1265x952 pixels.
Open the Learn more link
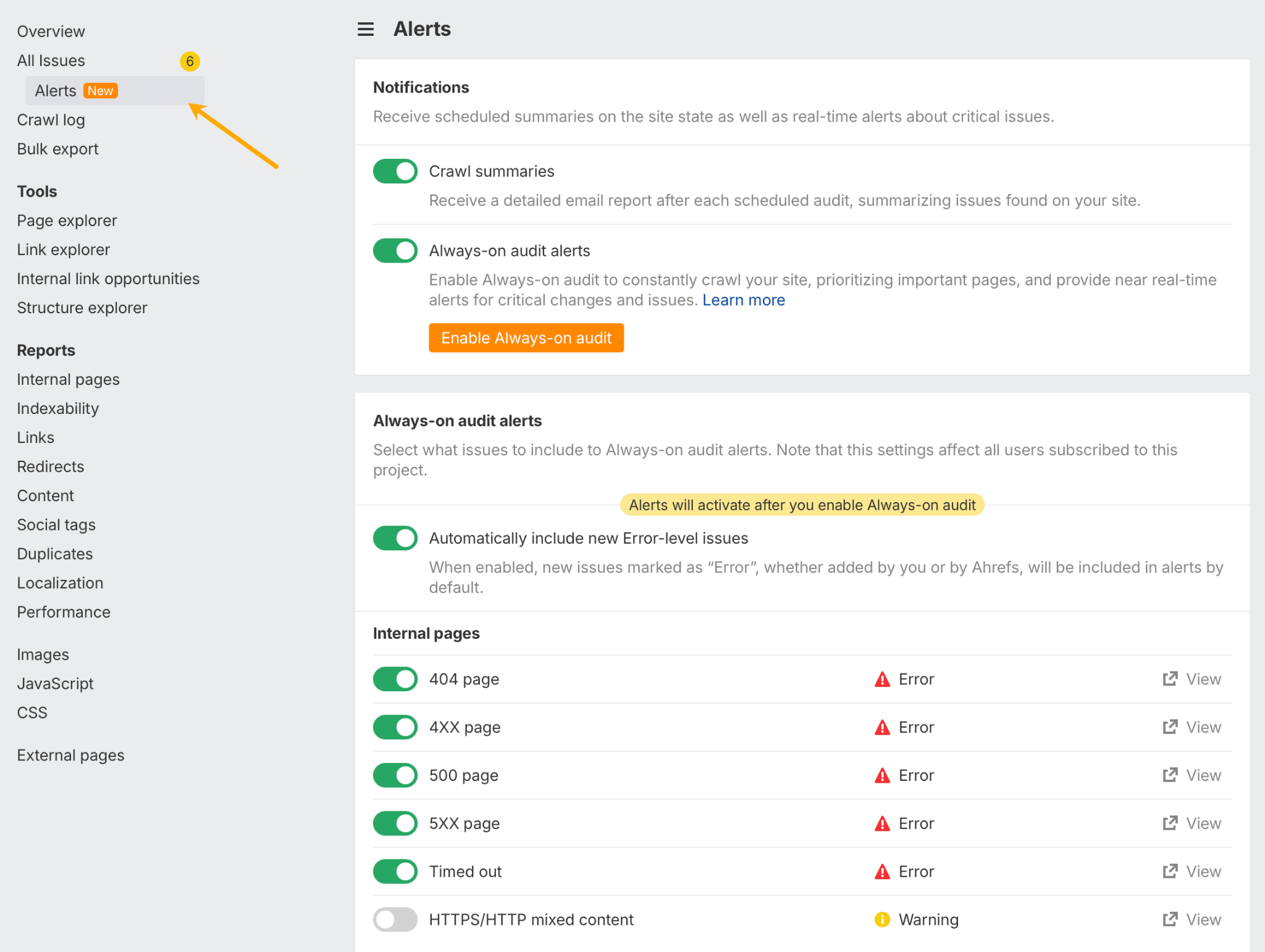(x=744, y=300)
